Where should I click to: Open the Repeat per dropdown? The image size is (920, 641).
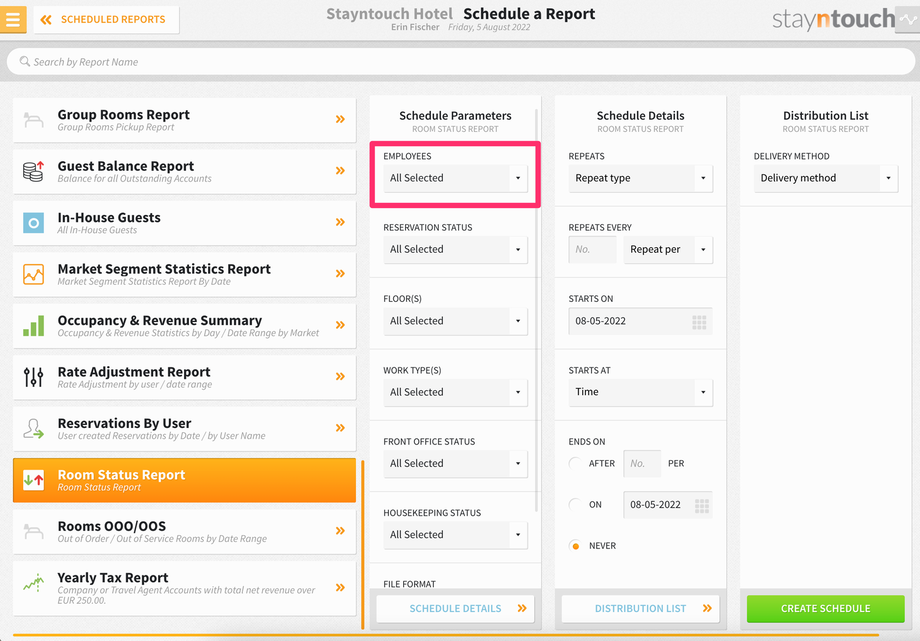coord(668,249)
